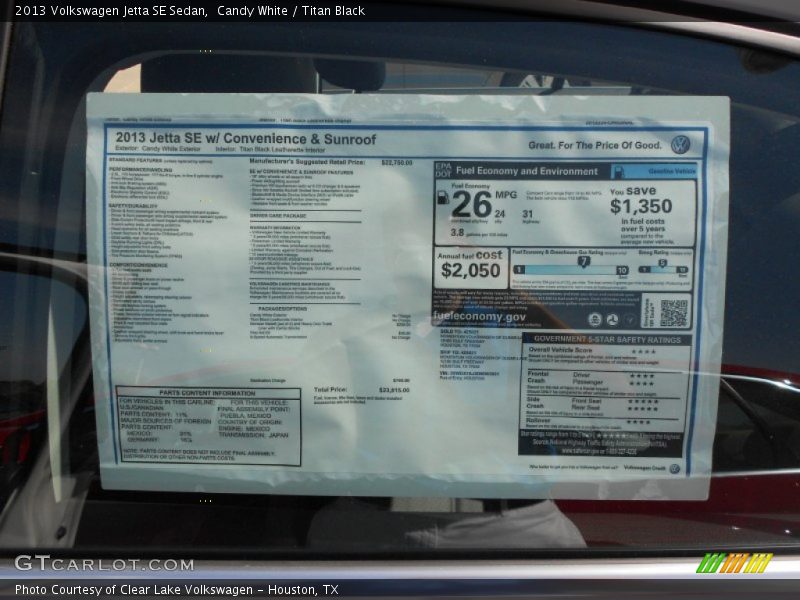This screenshot has width=800, height=600.
Task: Click the '$22,750.00' MSRP value
Action: click(x=396, y=163)
